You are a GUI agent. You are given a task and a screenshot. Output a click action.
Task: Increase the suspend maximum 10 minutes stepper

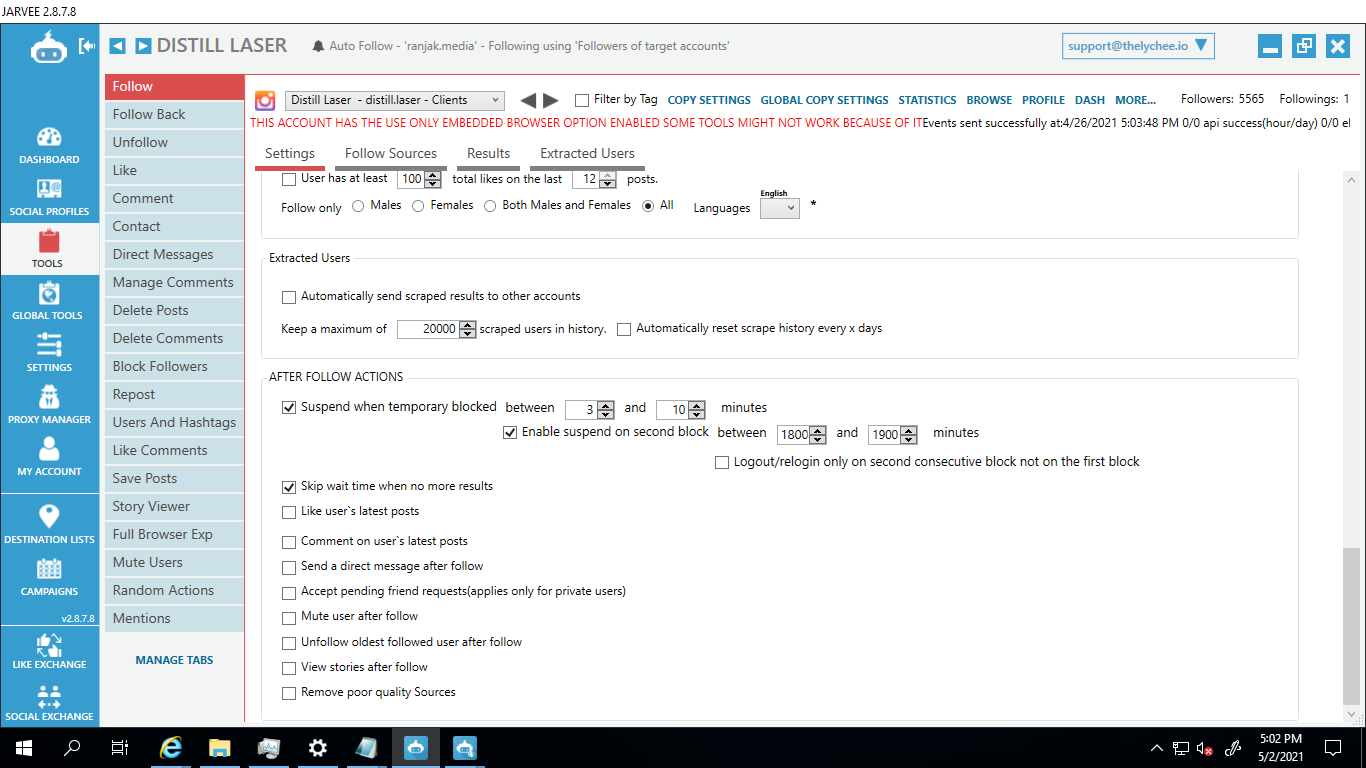(x=697, y=405)
